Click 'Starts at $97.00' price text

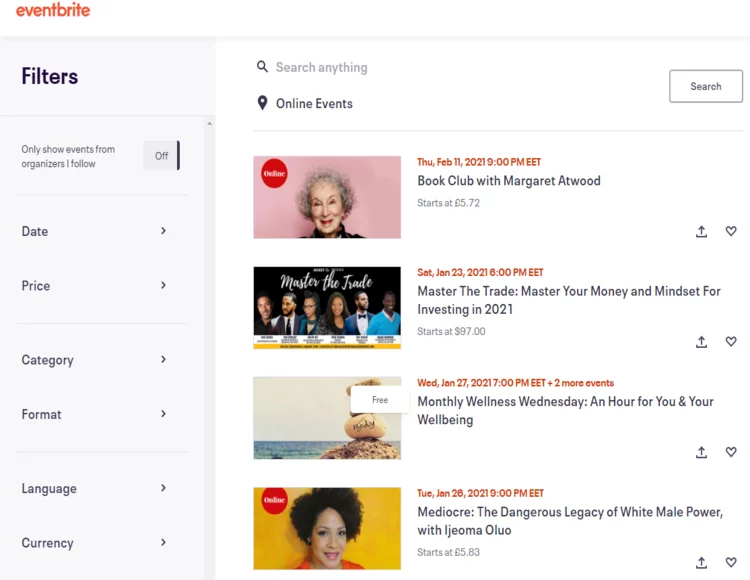(451, 331)
